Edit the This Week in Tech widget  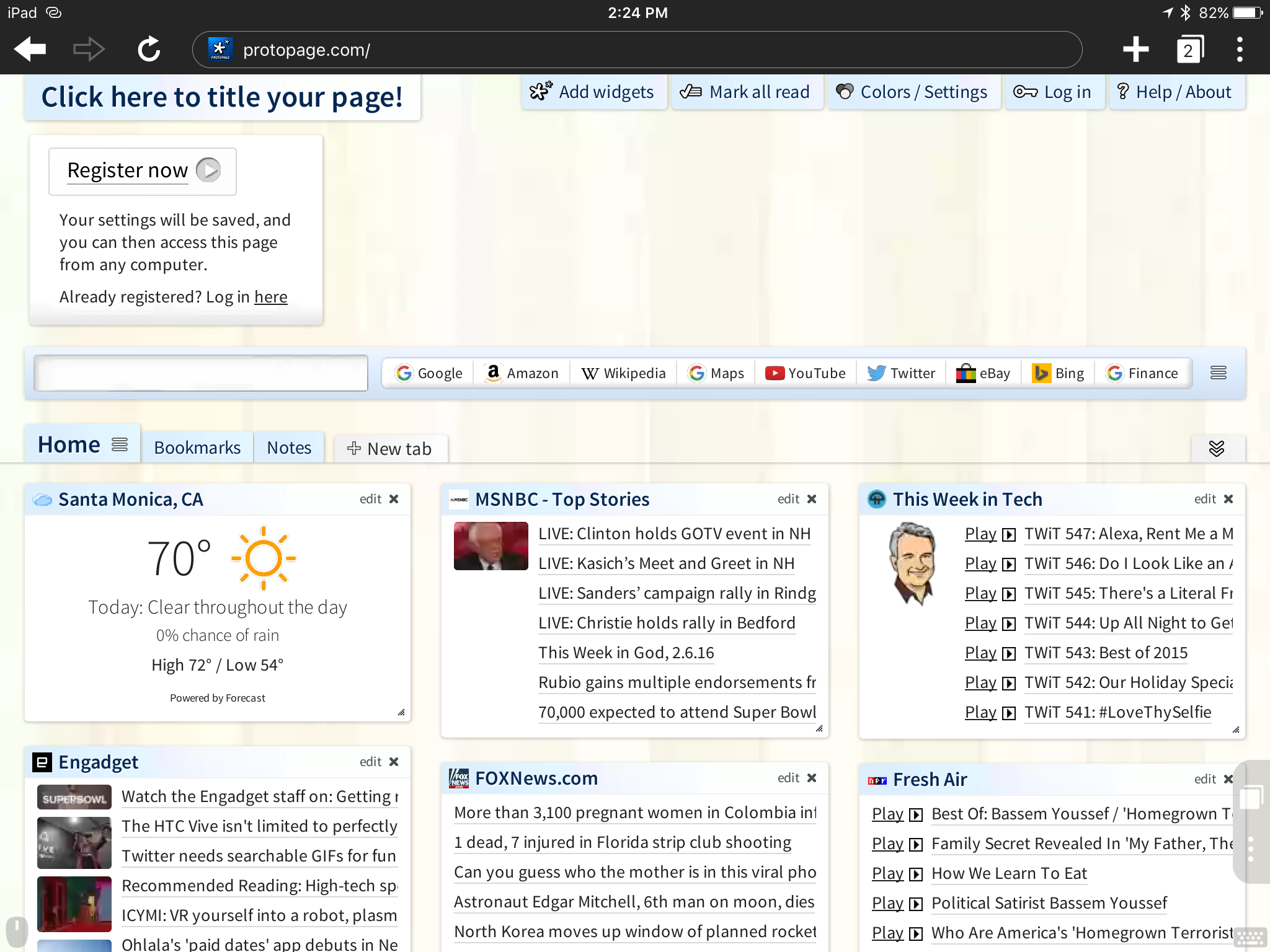tap(1205, 499)
